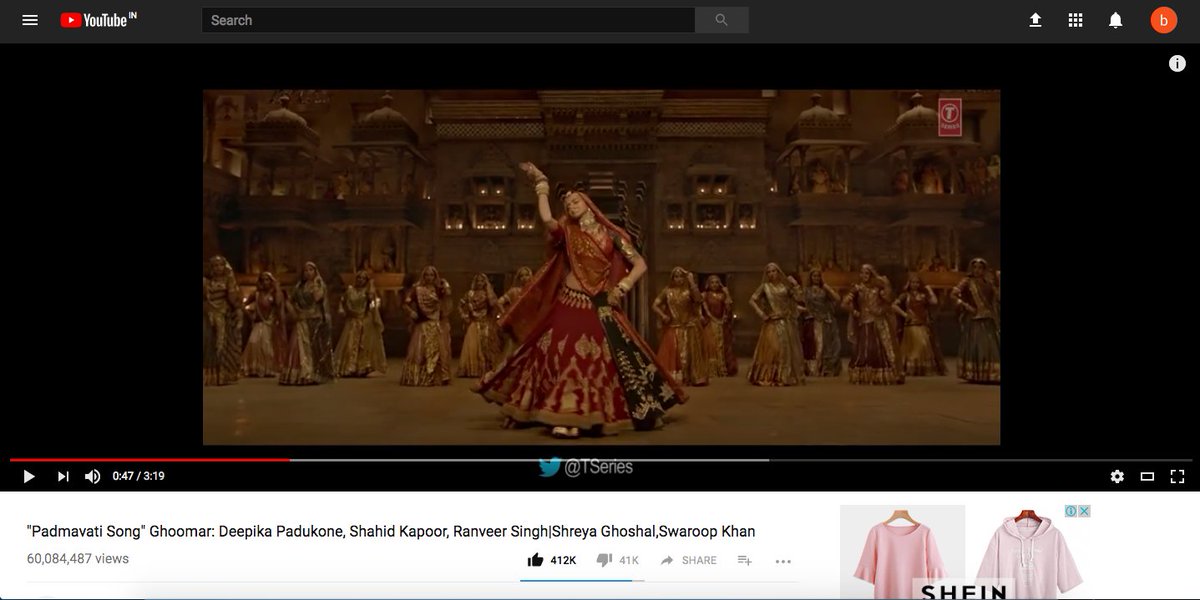1200x600 pixels.
Task: Click the video title text
Action: [391, 532]
